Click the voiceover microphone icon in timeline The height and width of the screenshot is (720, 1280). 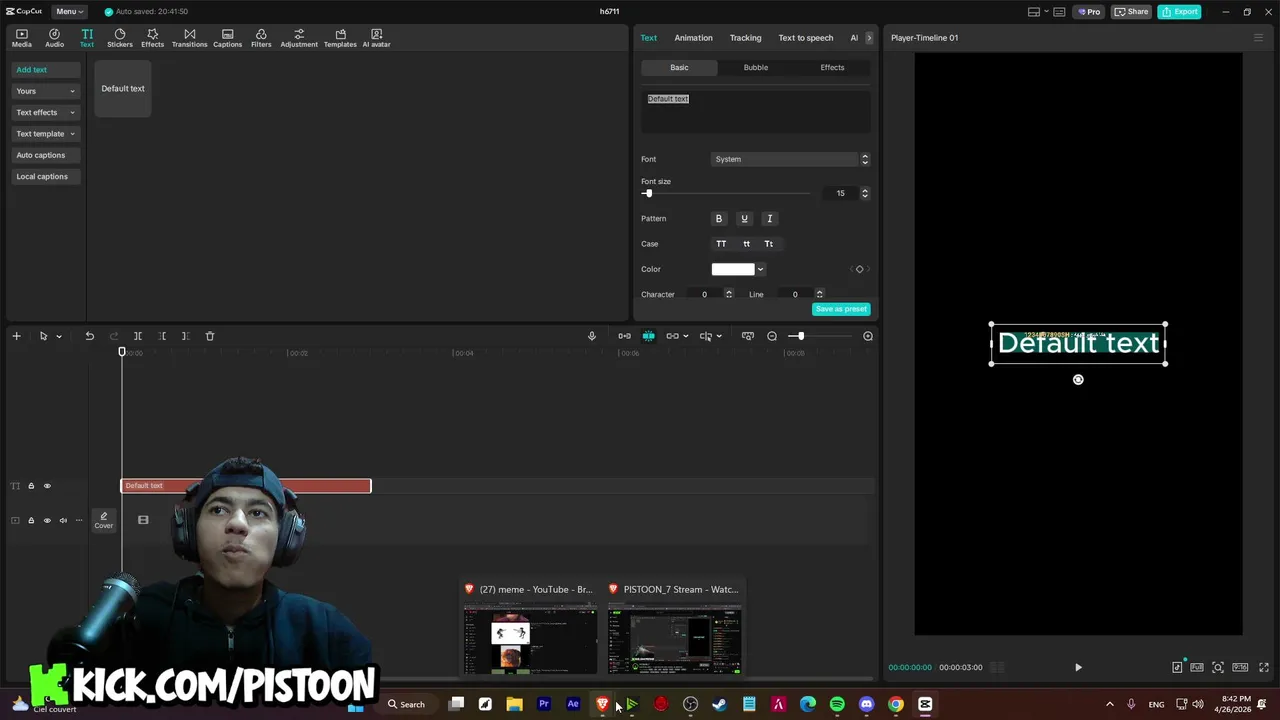click(x=592, y=336)
